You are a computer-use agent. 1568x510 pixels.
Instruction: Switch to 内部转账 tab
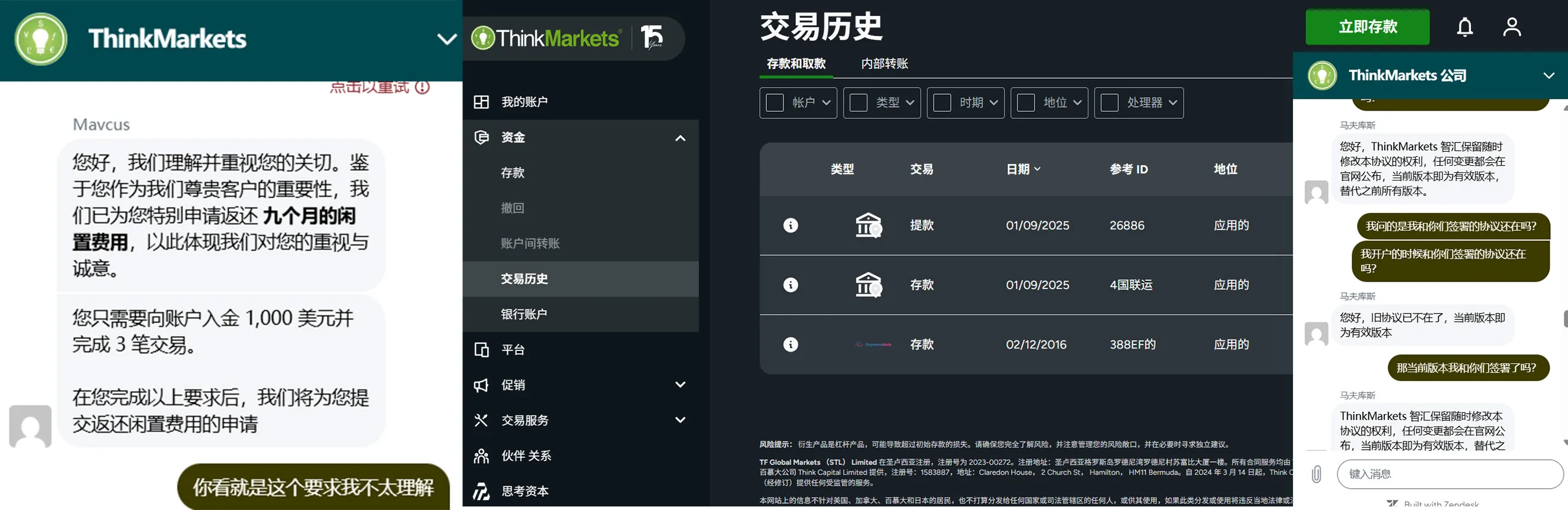pos(885,63)
